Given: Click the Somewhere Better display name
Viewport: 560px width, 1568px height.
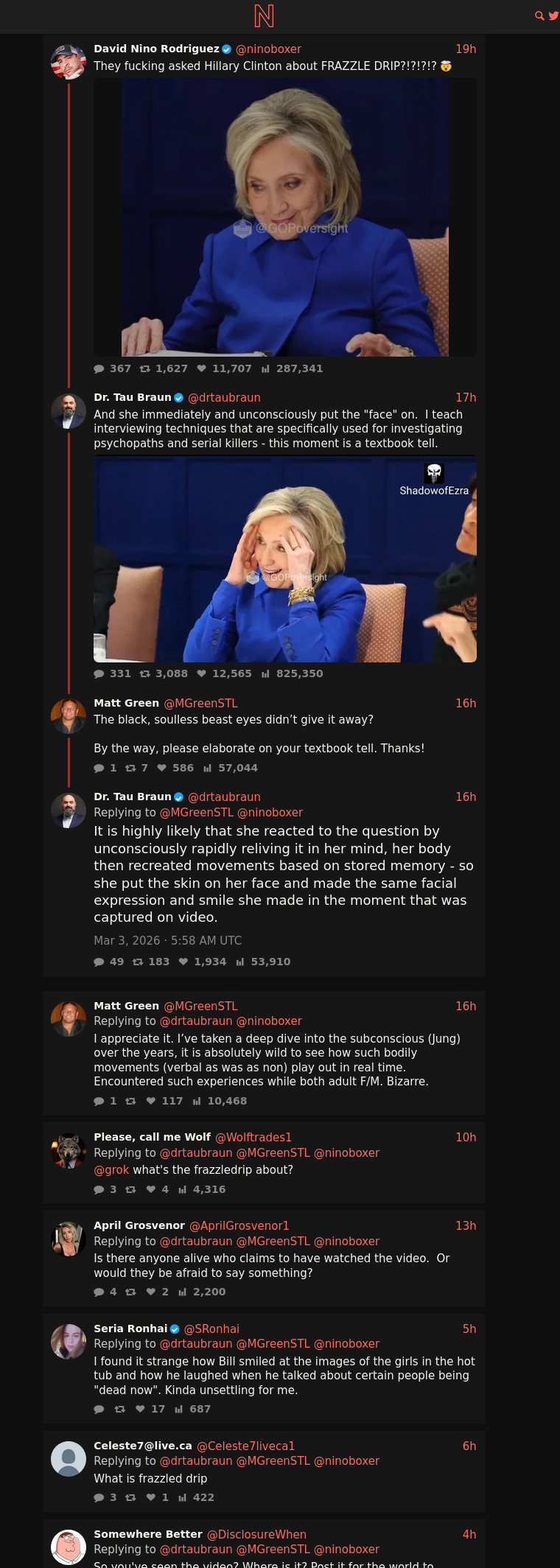Looking at the screenshot, I should (x=148, y=1534).
